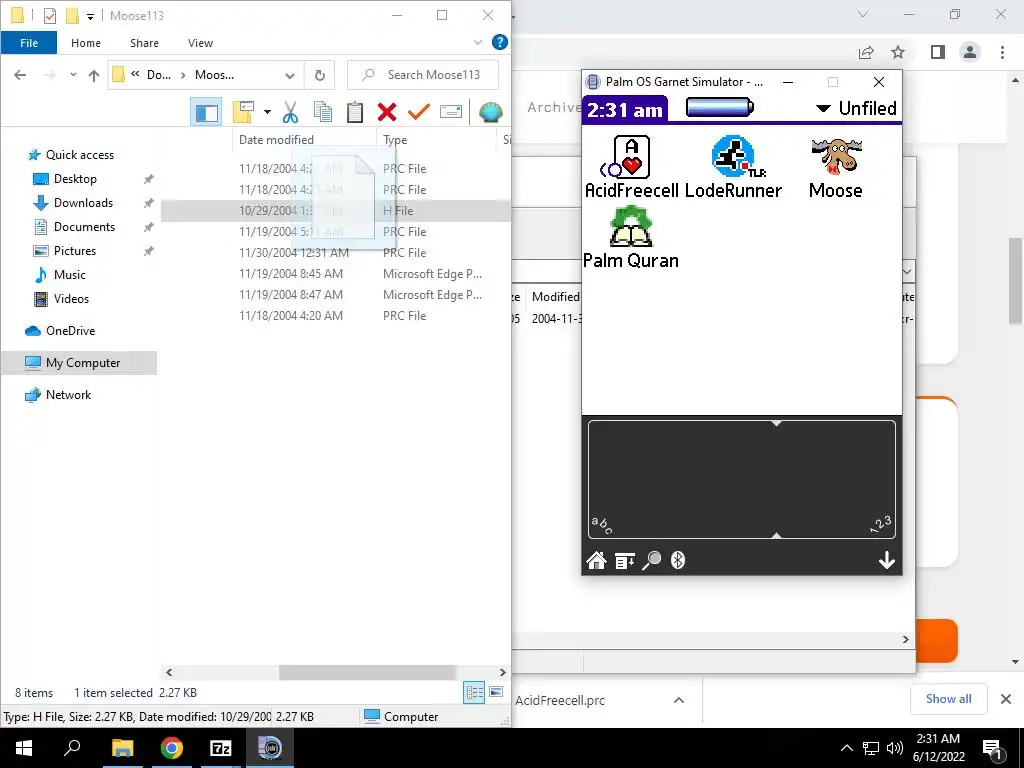This screenshot has width=1024, height=768.
Task: Switch to large icons view in status bar
Action: 496,692
